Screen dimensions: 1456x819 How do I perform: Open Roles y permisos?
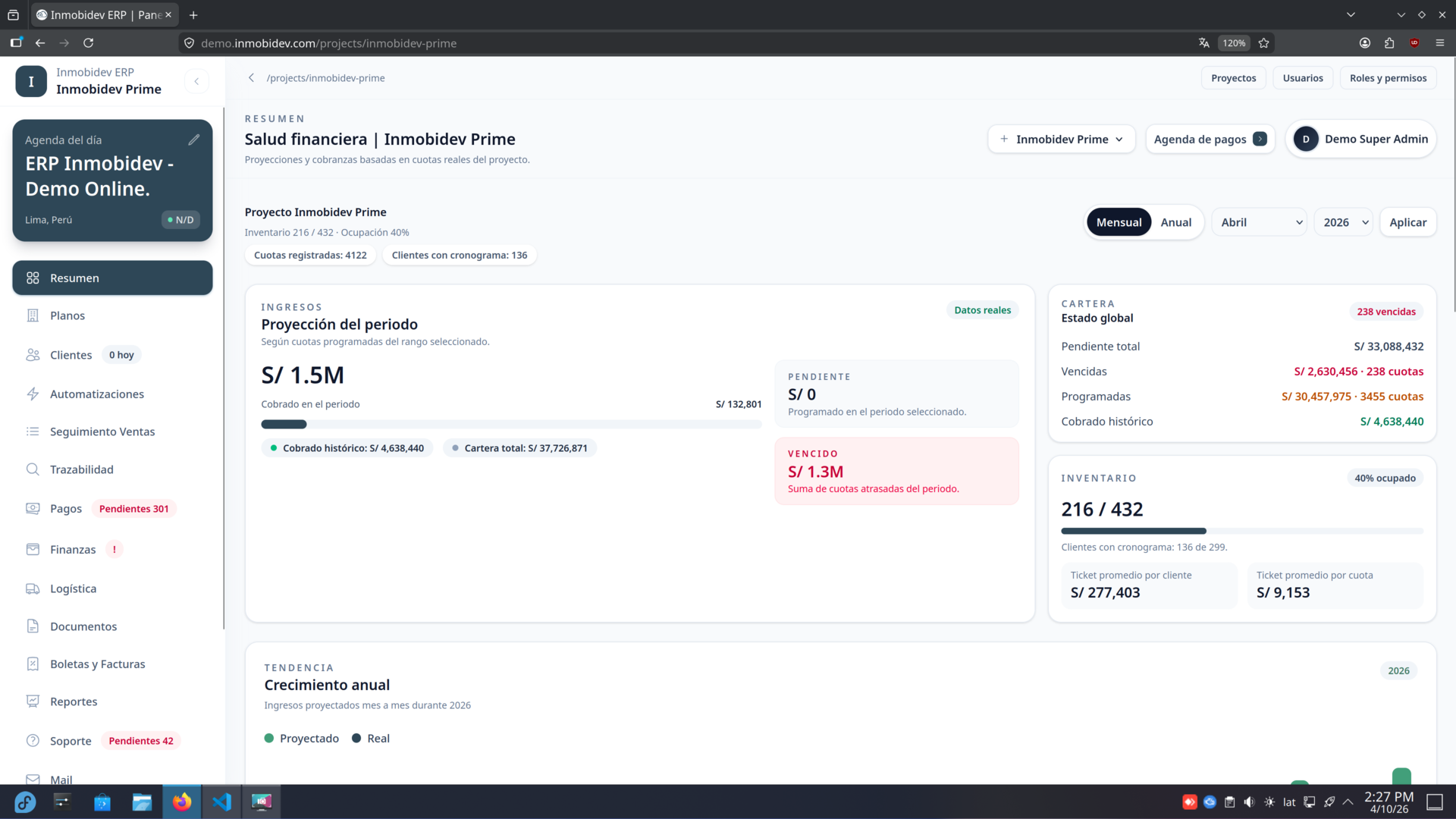[x=1388, y=77]
